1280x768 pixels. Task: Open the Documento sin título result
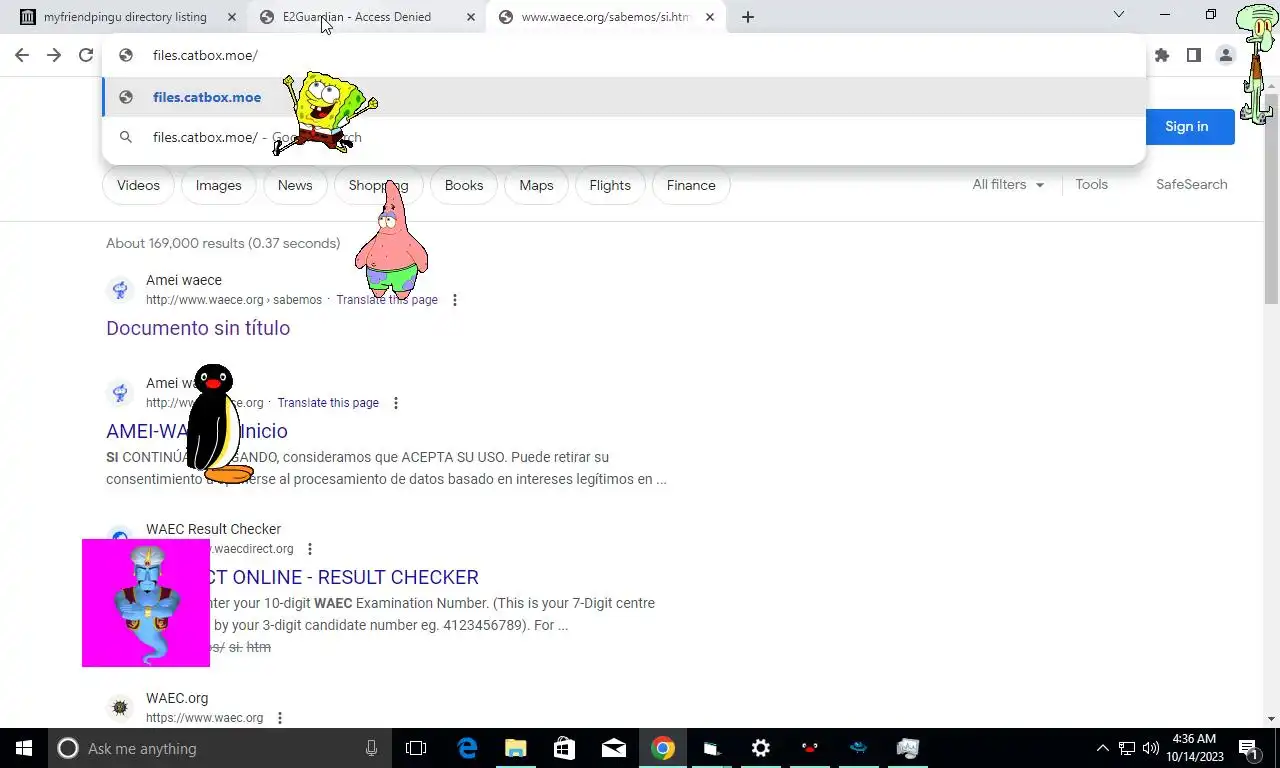point(198,328)
